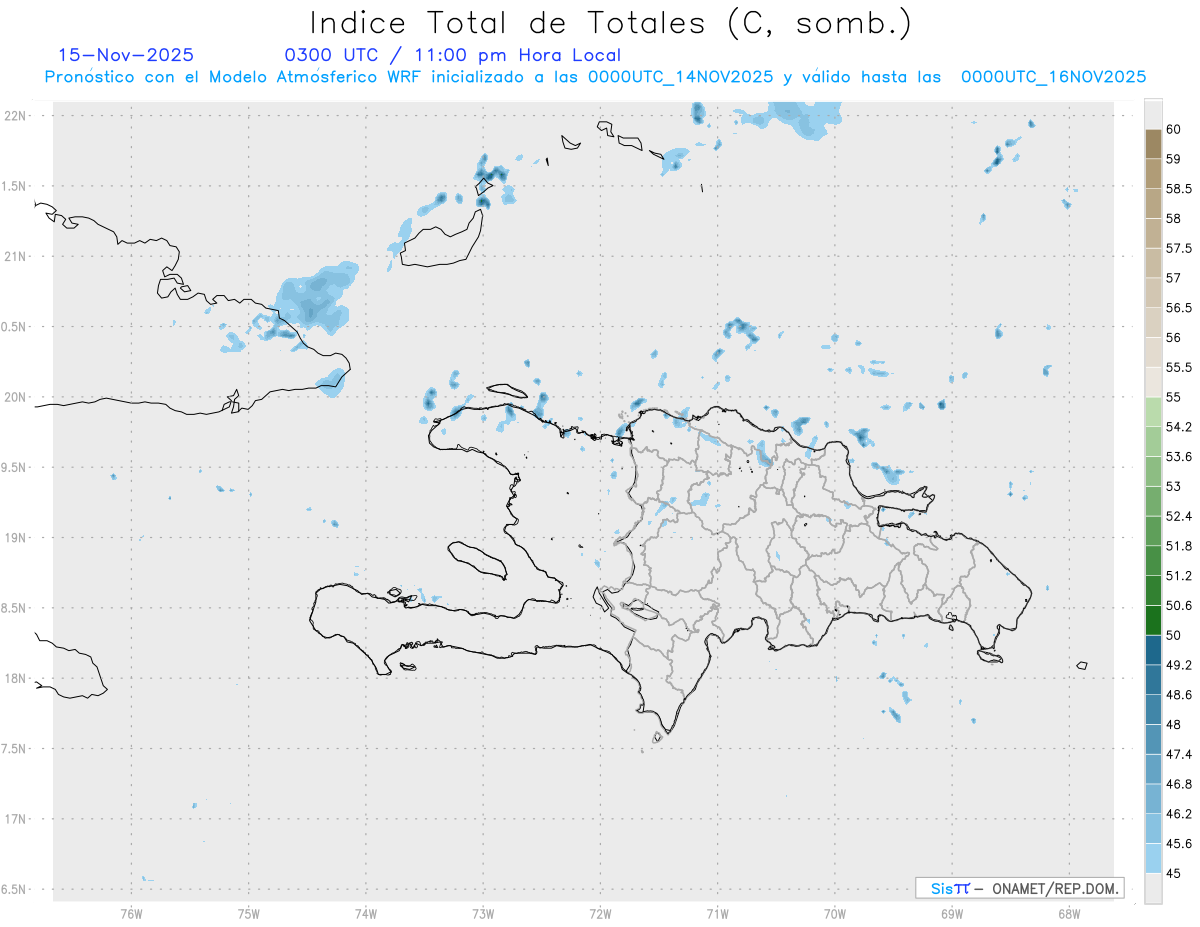Screen dimensions: 1200x927
Task: Click the "54.2" colorbar value
Action: [1179, 427]
